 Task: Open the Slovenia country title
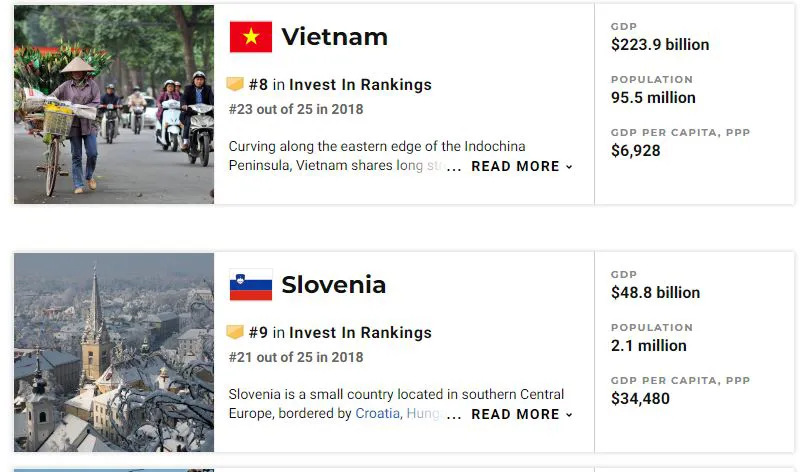click(x=334, y=285)
